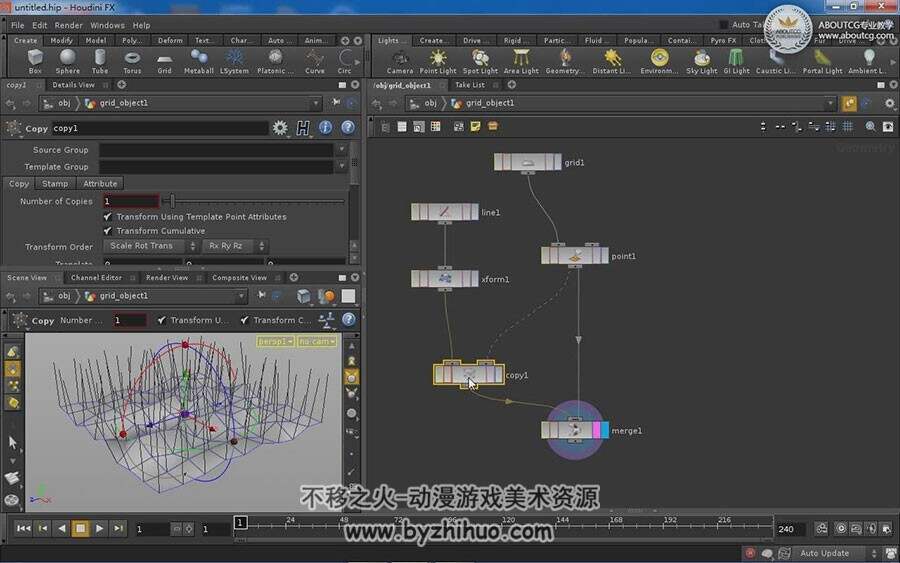
Task: Switch to the Take List tab
Action: coord(470,84)
